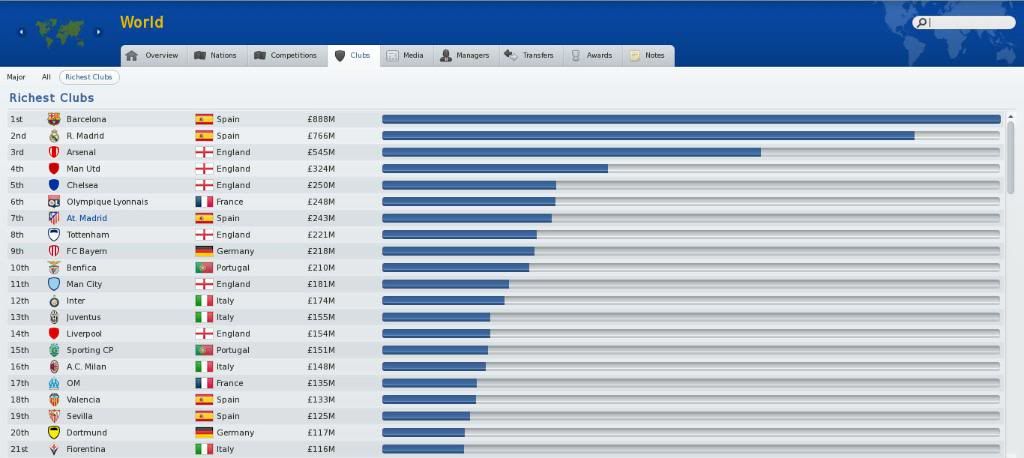Open the Overview tab
Screen dimensions: 1024x458
pyautogui.click(x=153, y=56)
